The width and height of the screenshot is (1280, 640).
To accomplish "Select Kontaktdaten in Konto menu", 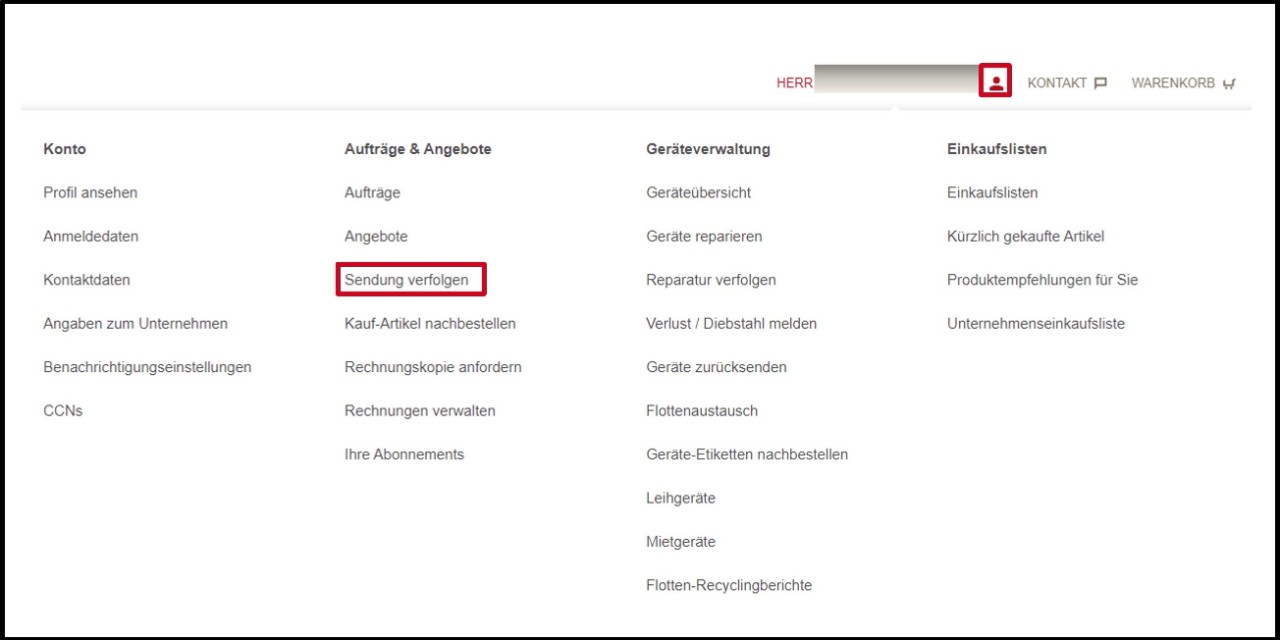I will [x=87, y=280].
